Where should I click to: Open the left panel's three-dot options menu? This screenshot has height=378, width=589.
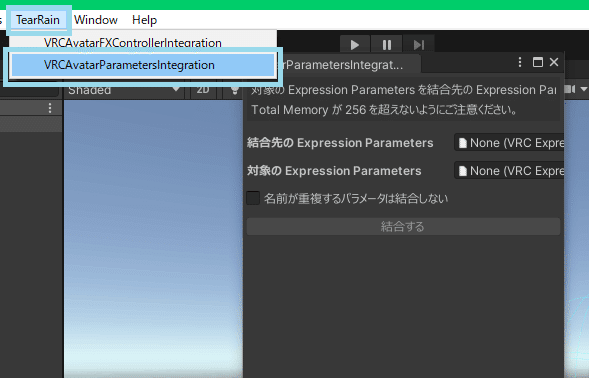coord(50,109)
